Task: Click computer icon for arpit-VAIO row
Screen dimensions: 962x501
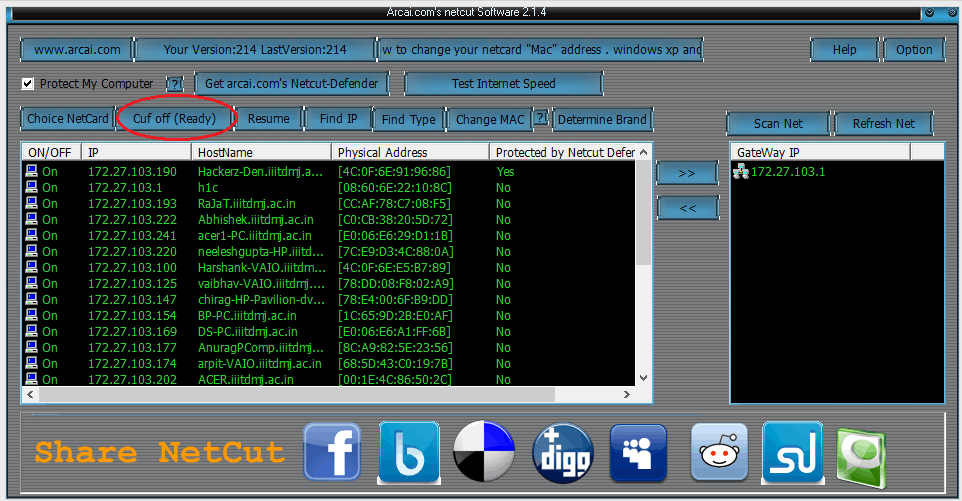Action: [31, 362]
